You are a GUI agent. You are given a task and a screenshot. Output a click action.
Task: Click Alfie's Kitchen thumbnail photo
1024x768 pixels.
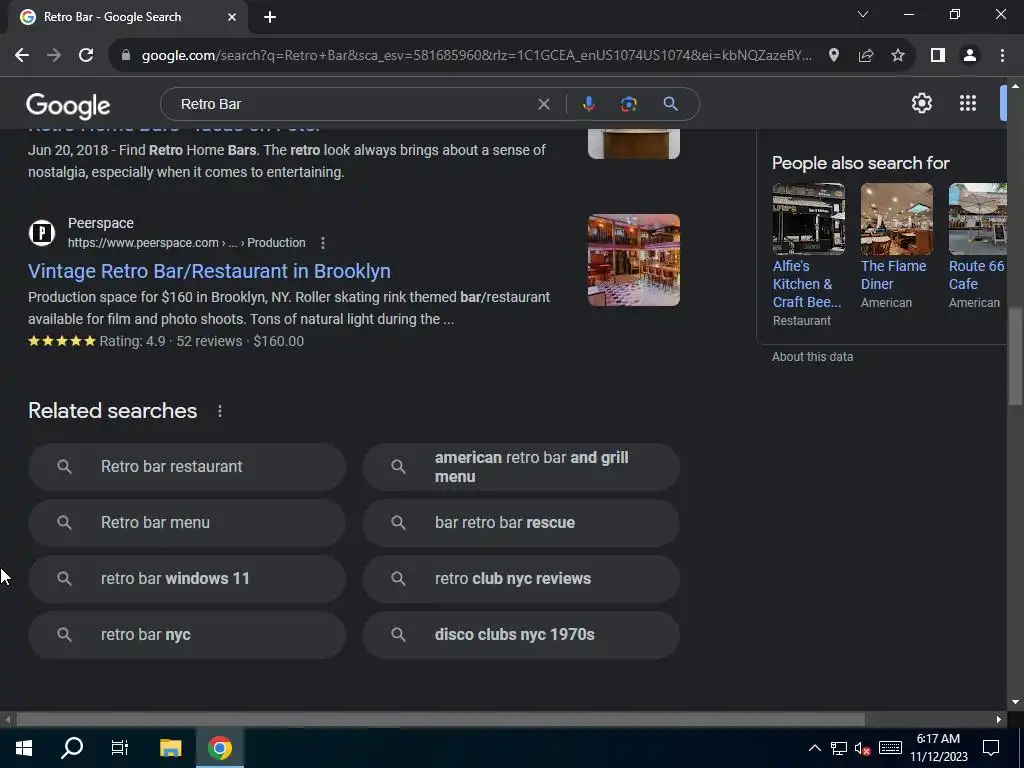[x=808, y=219]
